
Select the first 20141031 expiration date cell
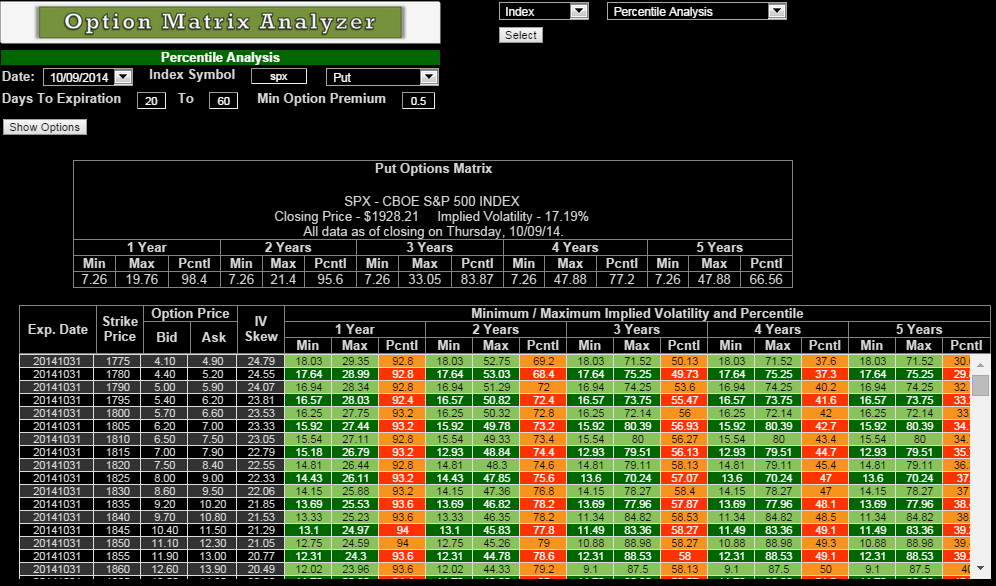(58, 359)
